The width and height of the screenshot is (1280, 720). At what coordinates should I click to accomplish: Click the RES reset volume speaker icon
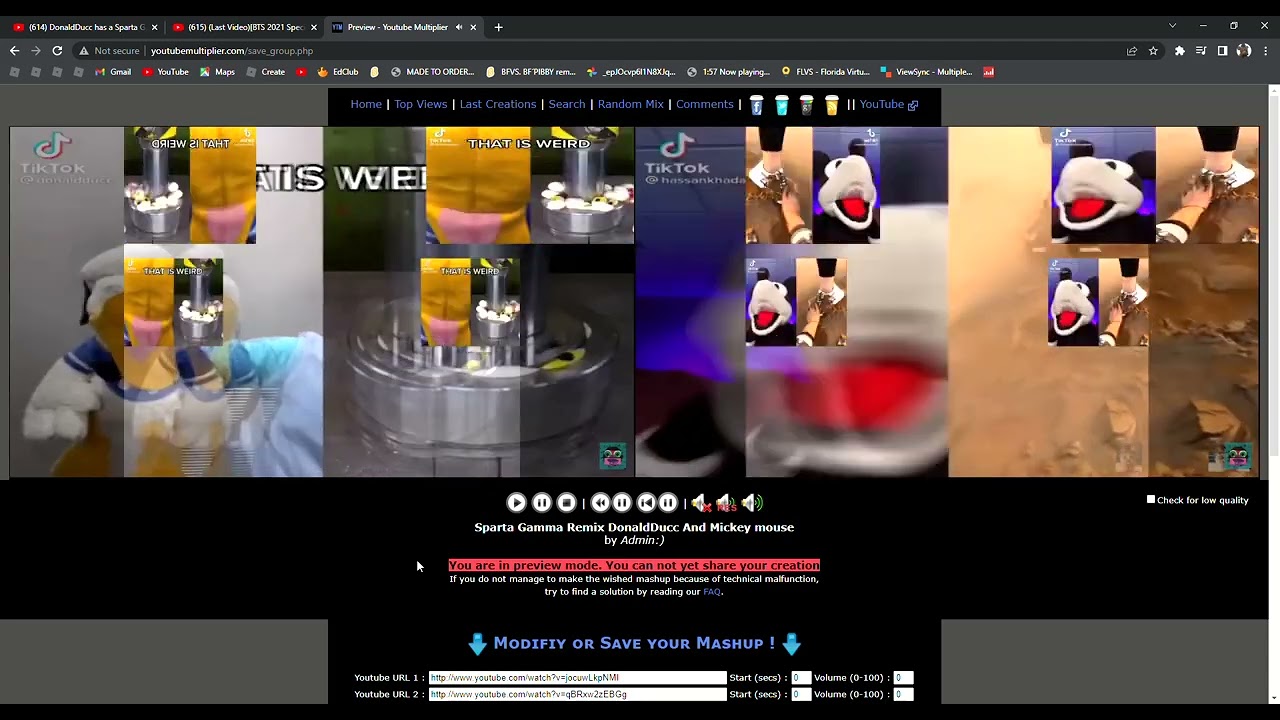(726, 503)
